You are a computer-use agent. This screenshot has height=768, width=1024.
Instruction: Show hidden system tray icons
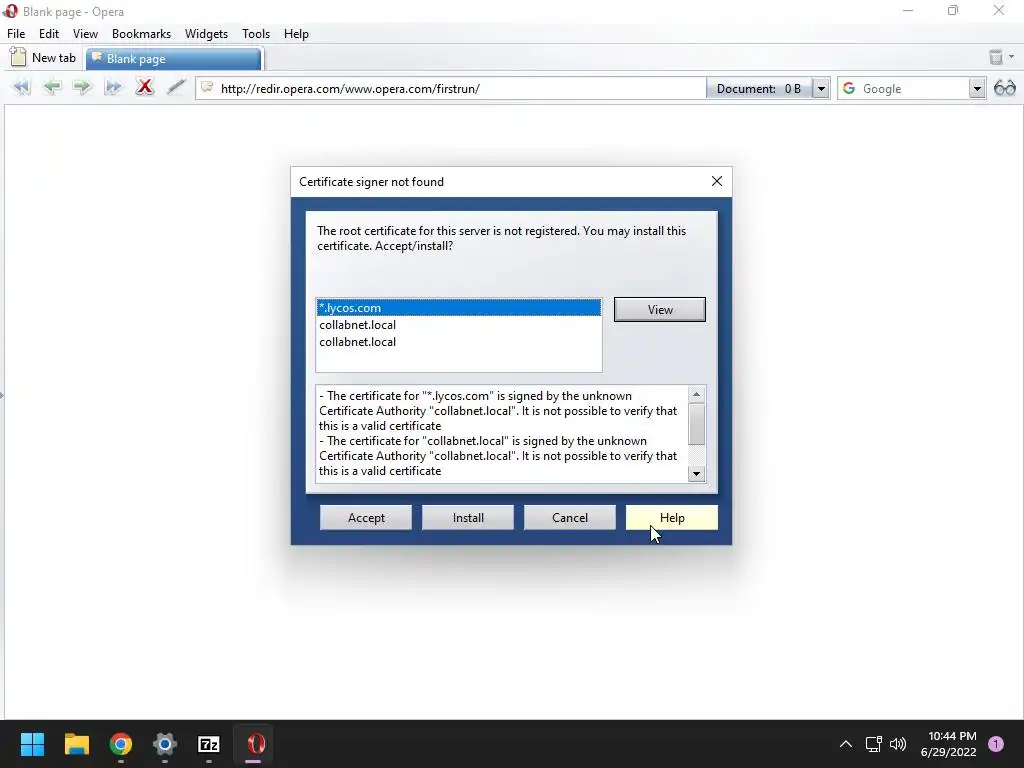click(x=846, y=744)
